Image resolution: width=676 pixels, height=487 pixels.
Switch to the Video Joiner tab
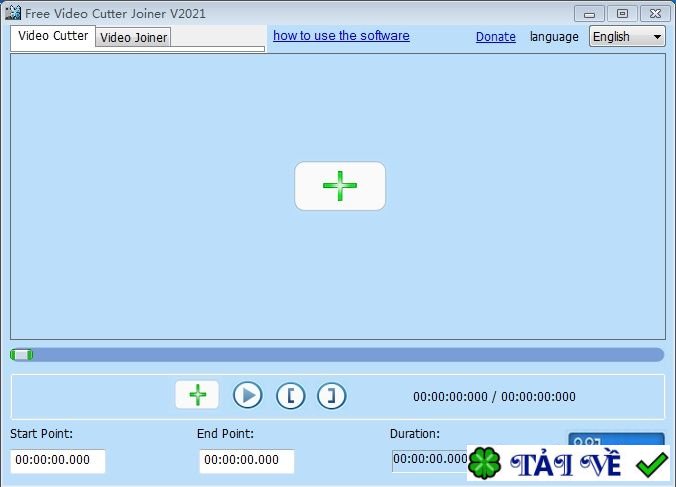[x=133, y=37]
